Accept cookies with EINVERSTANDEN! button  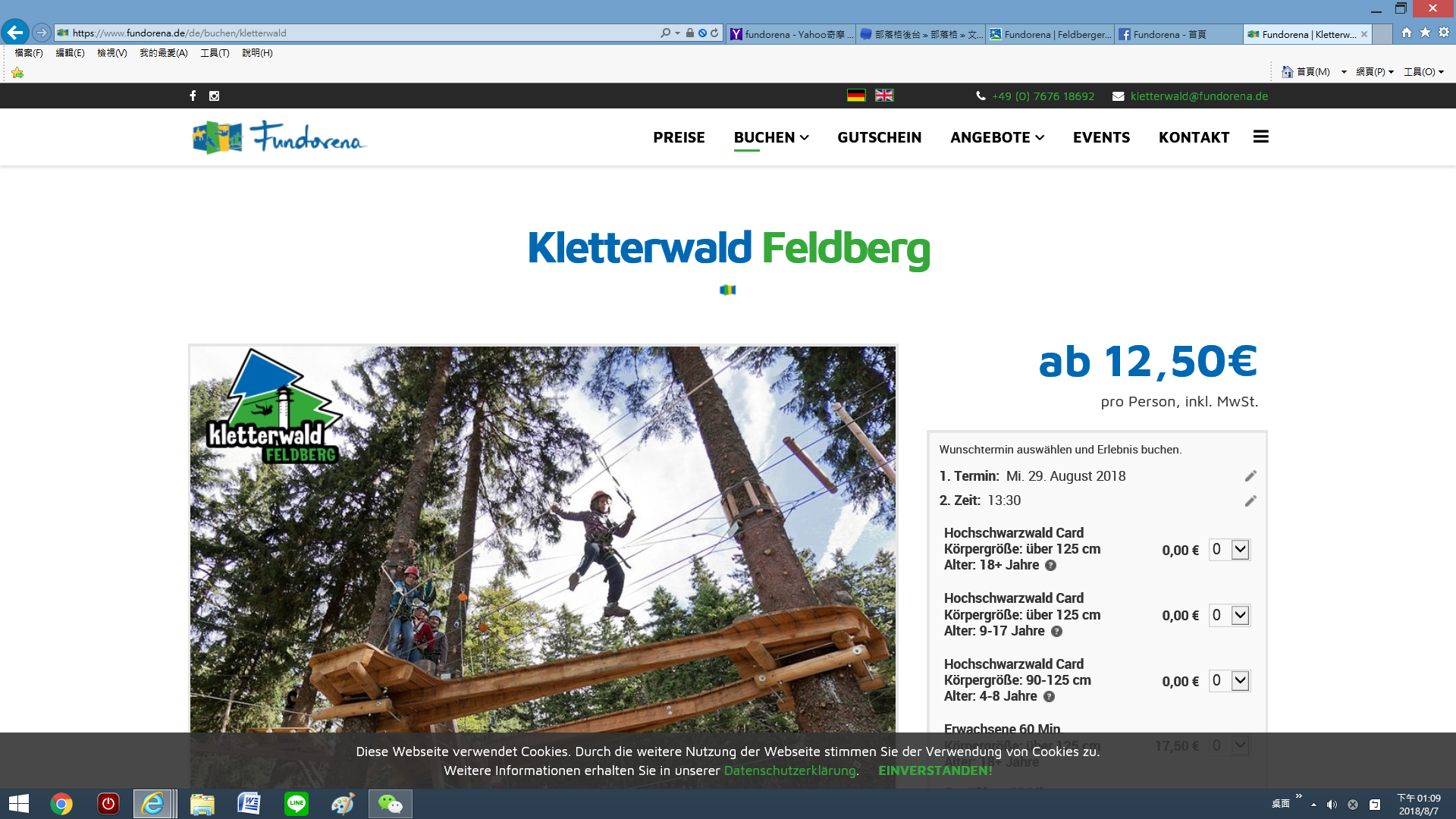click(935, 770)
